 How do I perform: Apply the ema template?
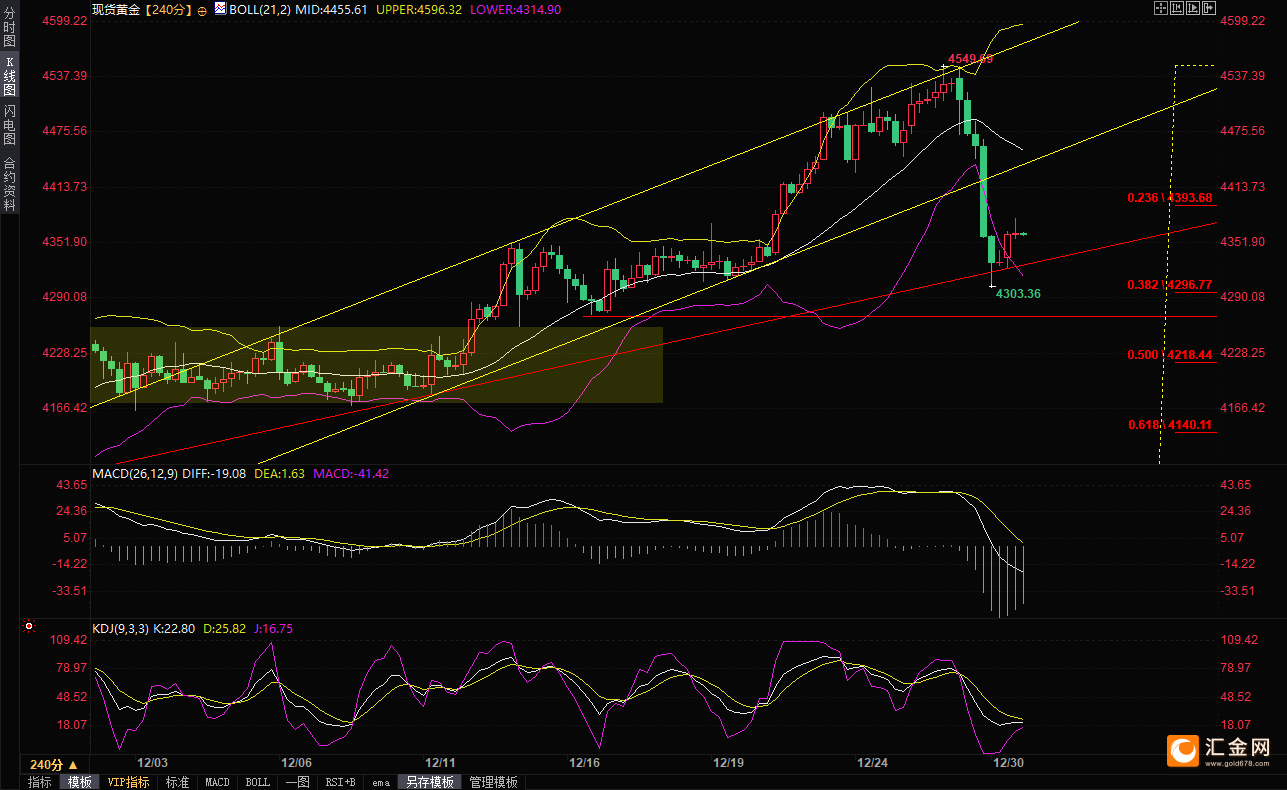coord(381,782)
